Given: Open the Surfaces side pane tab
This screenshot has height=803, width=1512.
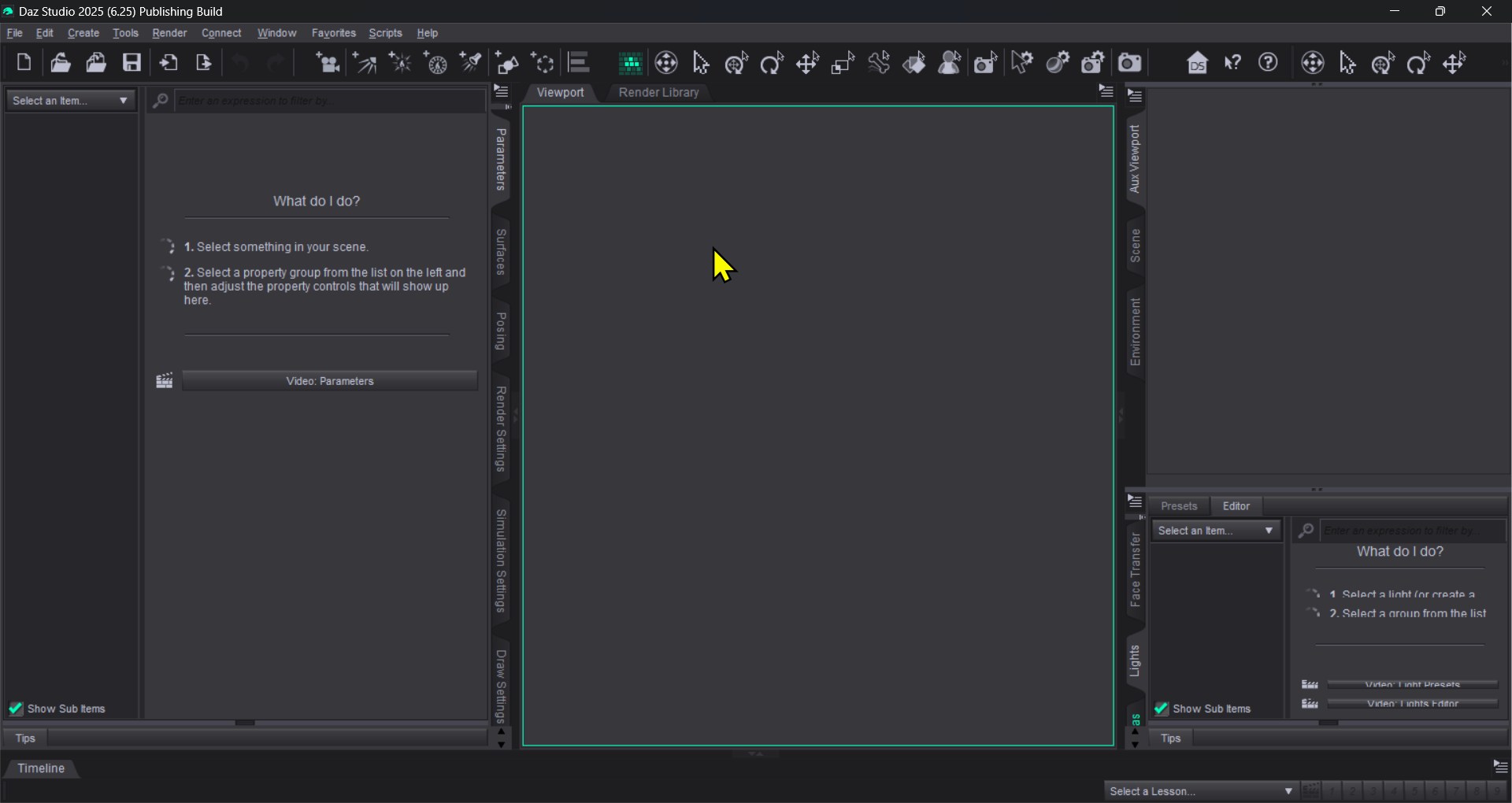Looking at the screenshot, I should [501, 252].
